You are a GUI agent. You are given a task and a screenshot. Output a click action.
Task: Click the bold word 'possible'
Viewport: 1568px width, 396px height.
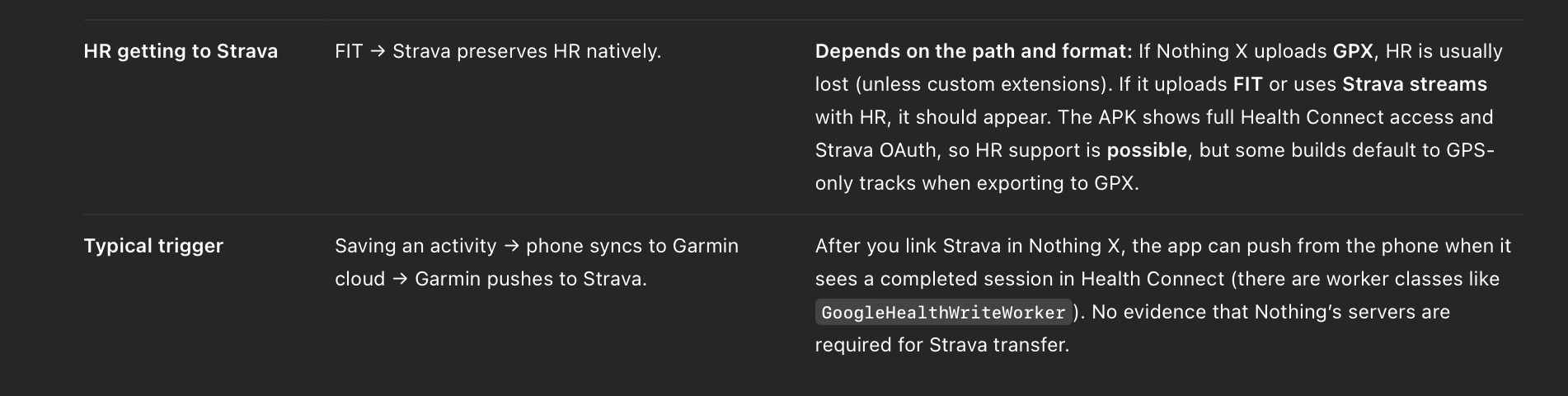[1146, 150]
